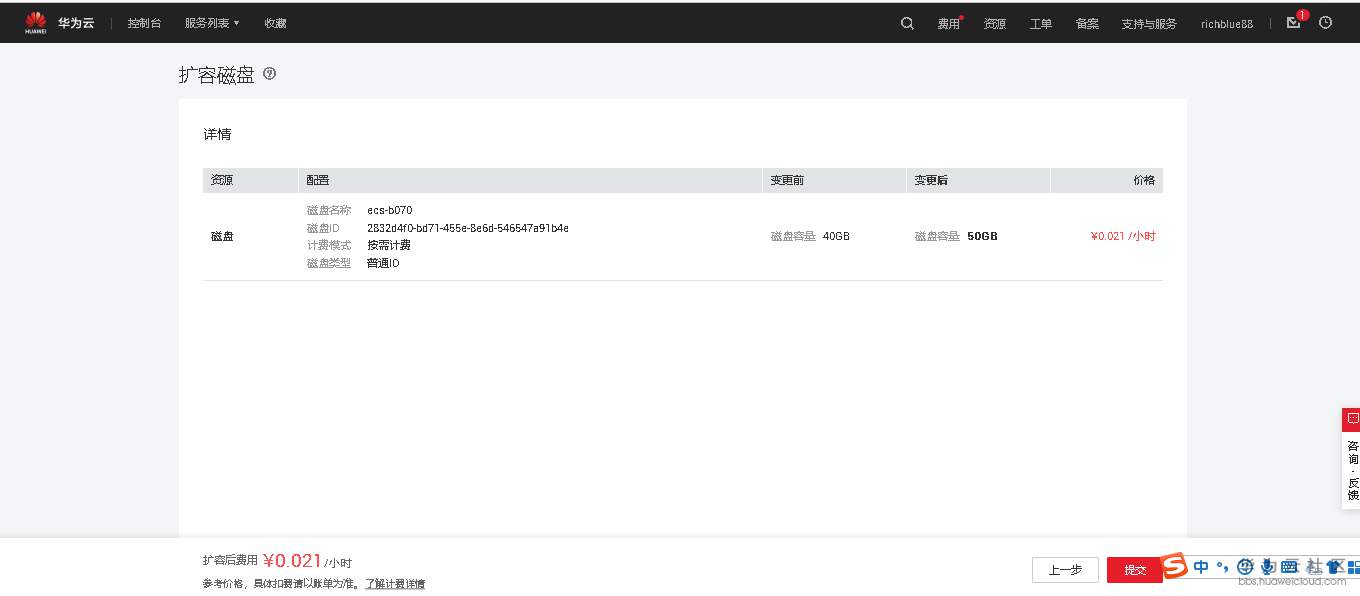Click the Huawei Cloud logo
The height and width of the screenshot is (596, 1360).
coord(59,23)
